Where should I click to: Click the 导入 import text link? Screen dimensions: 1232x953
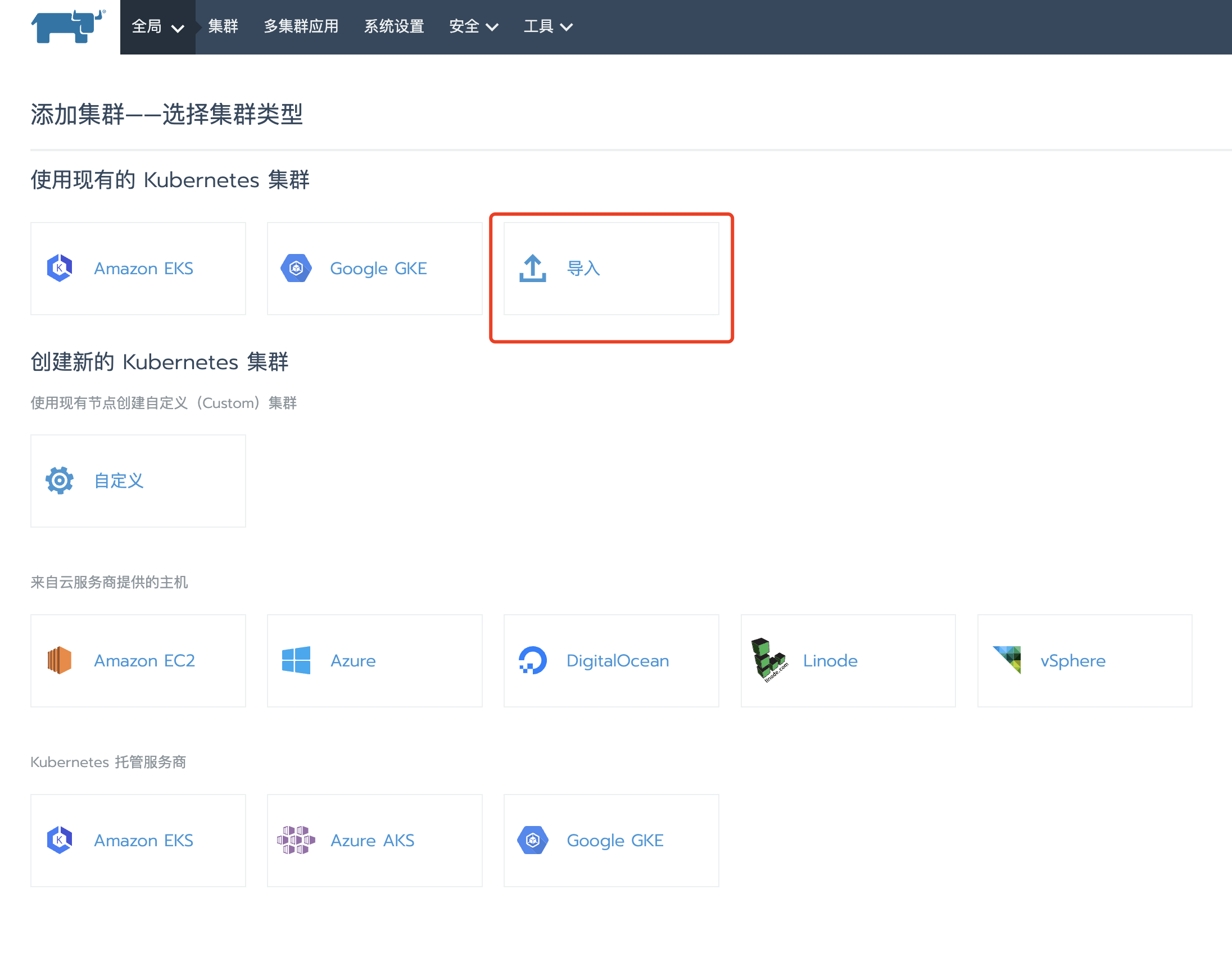[583, 269]
